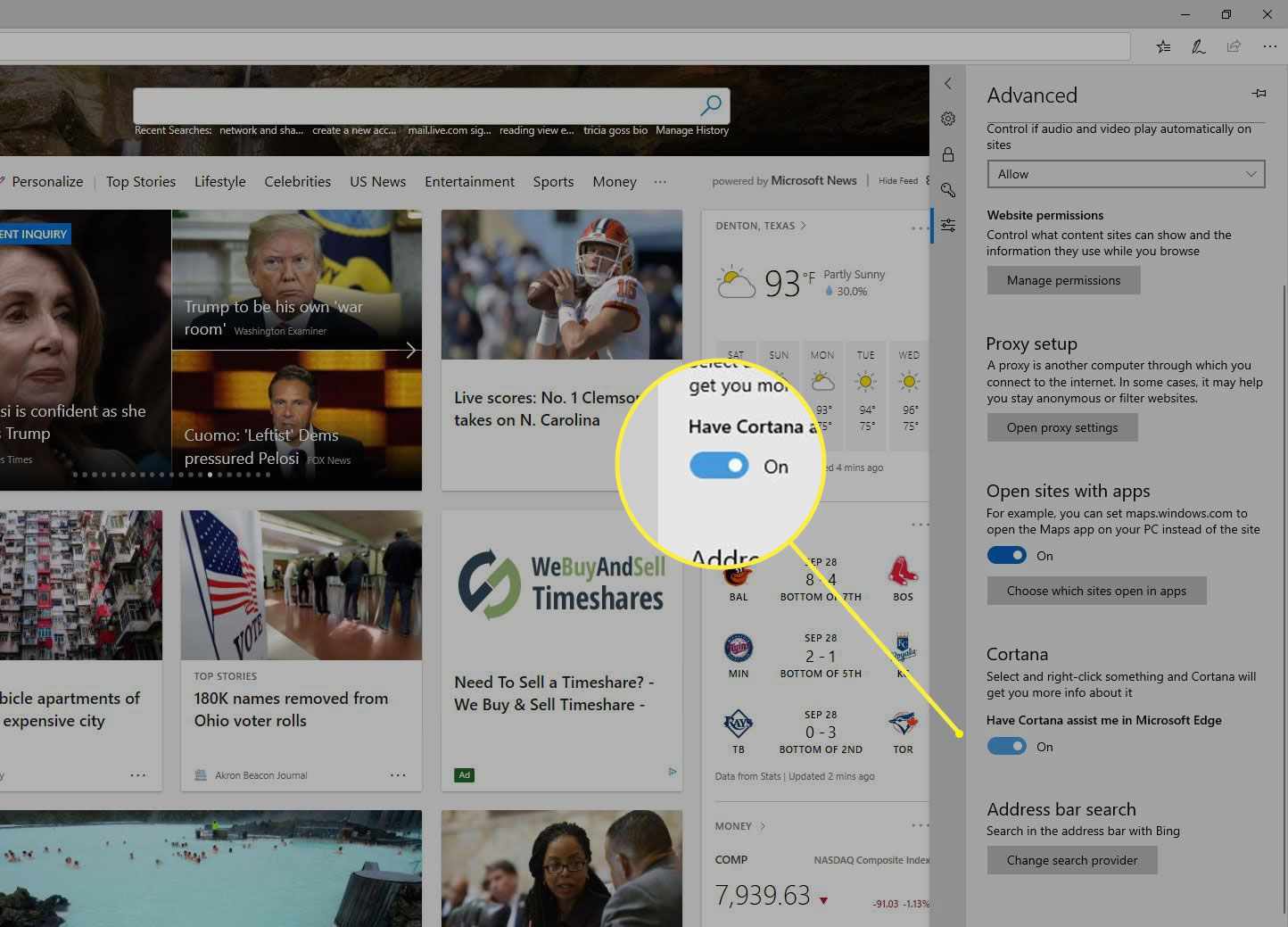Image resolution: width=1288 pixels, height=927 pixels.
Task: Open Privacy and security lock icon
Action: pos(948,154)
